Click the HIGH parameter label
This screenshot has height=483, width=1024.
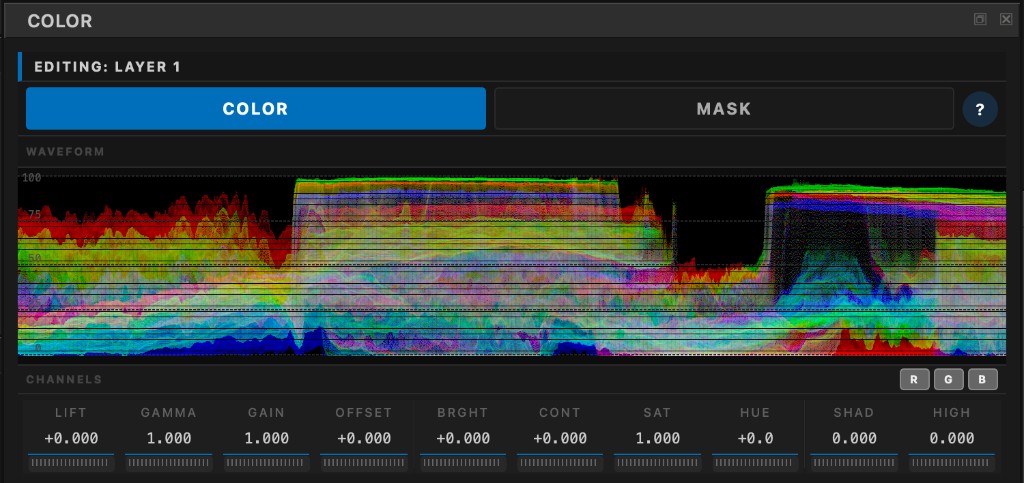pyautogui.click(x=952, y=413)
